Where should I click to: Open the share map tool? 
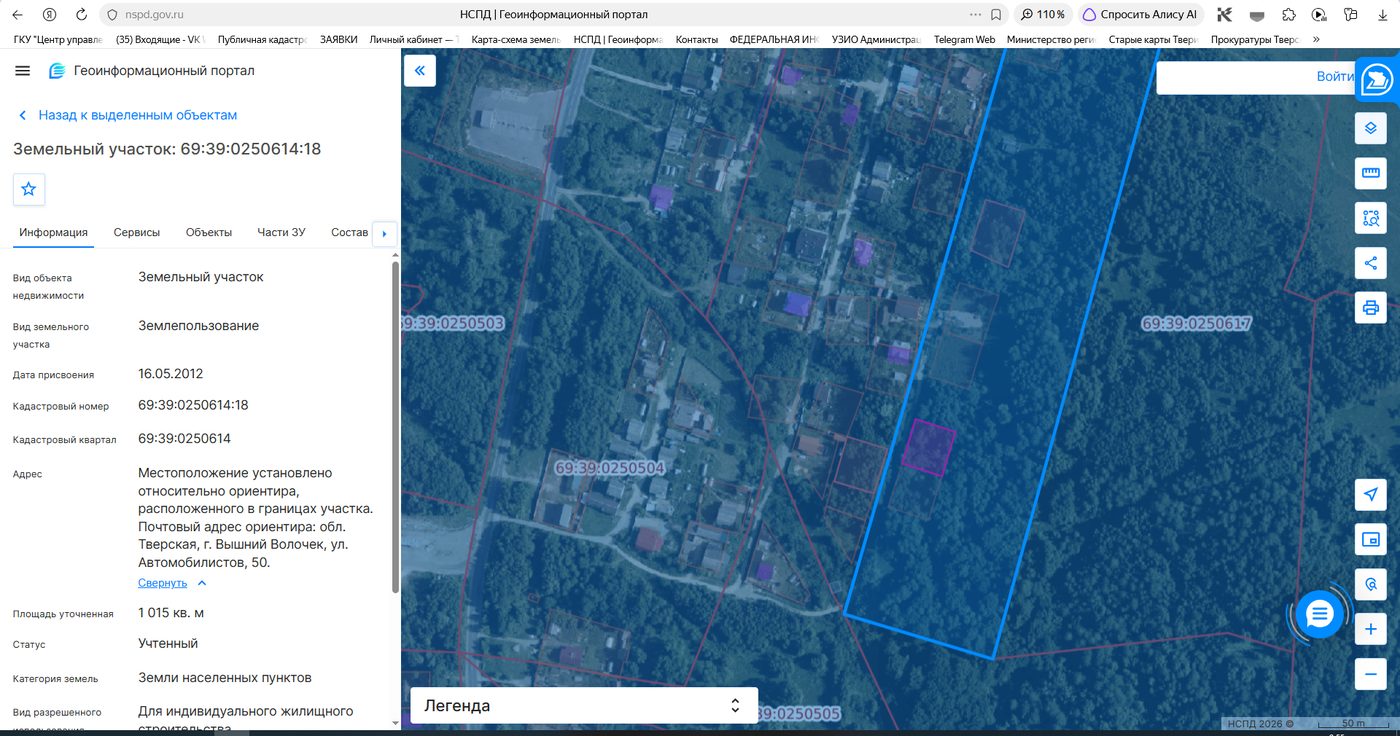[x=1371, y=263]
